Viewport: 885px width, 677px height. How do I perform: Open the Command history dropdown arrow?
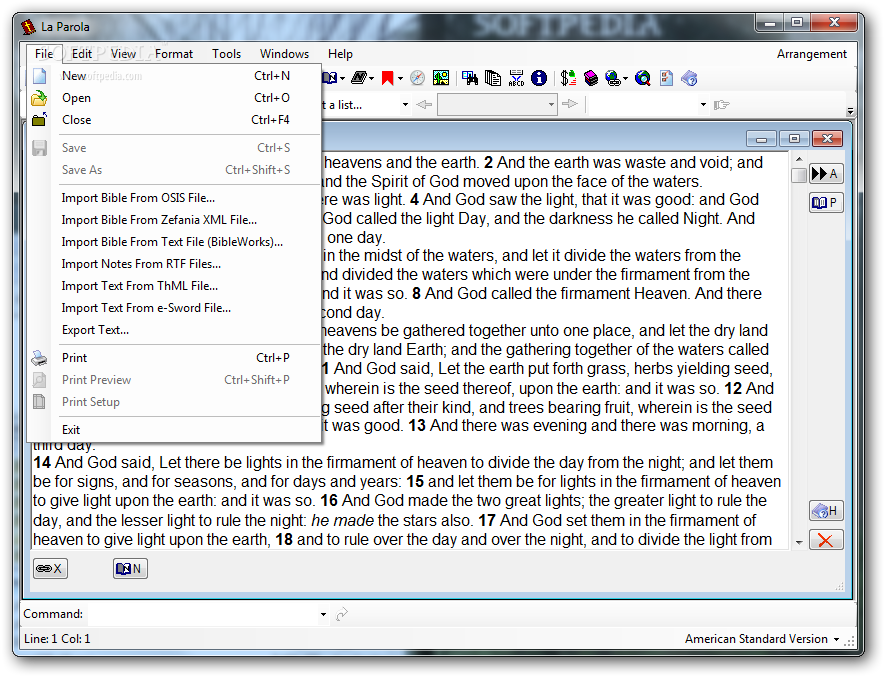coord(323,614)
